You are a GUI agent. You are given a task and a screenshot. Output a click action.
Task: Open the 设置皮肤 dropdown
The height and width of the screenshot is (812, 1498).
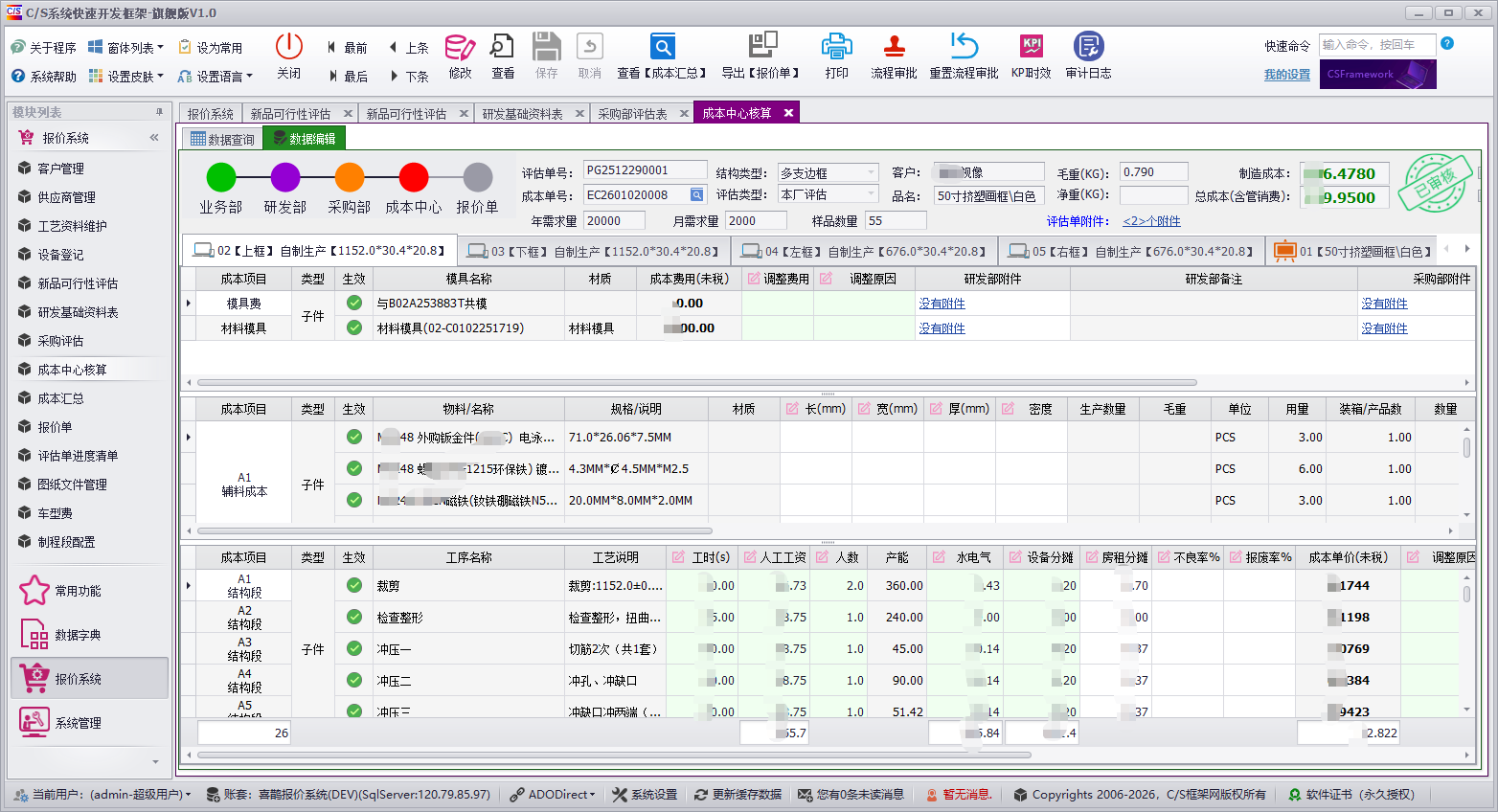(x=125, y=77)
